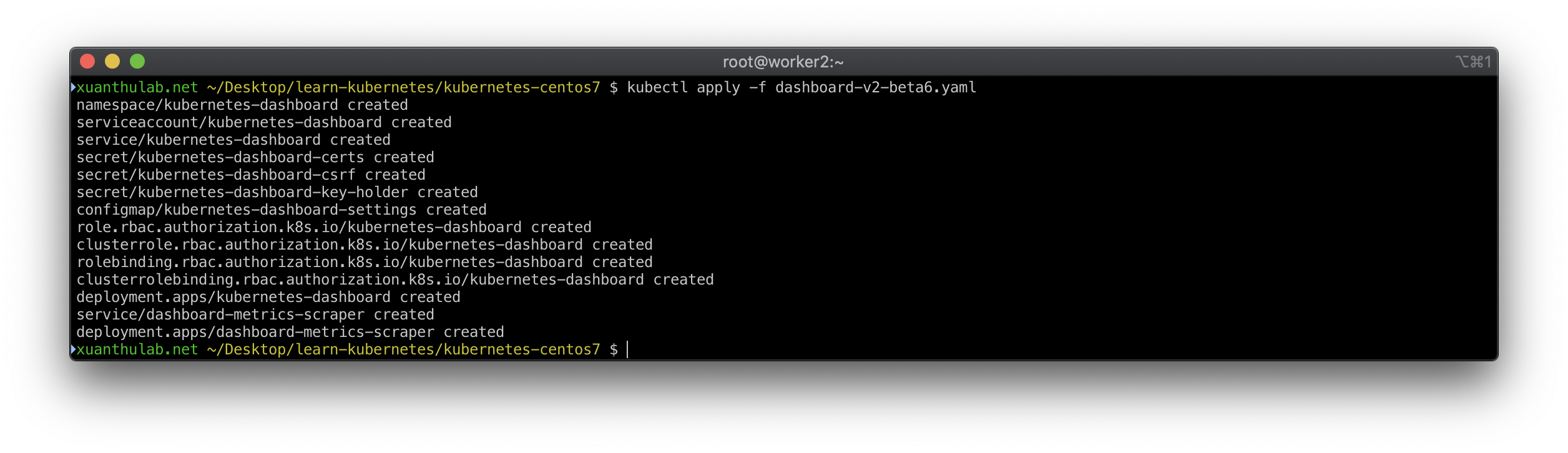Click the blue prompt marker arrow on last line
Viewport: 1568px width, 453px height.
73,349
